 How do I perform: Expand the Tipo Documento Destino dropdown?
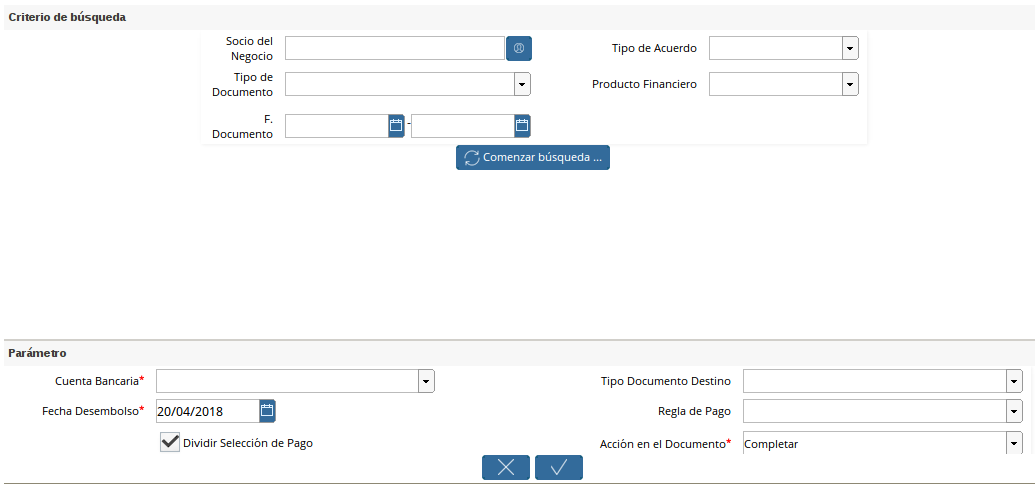click(x=1014, y=381)
